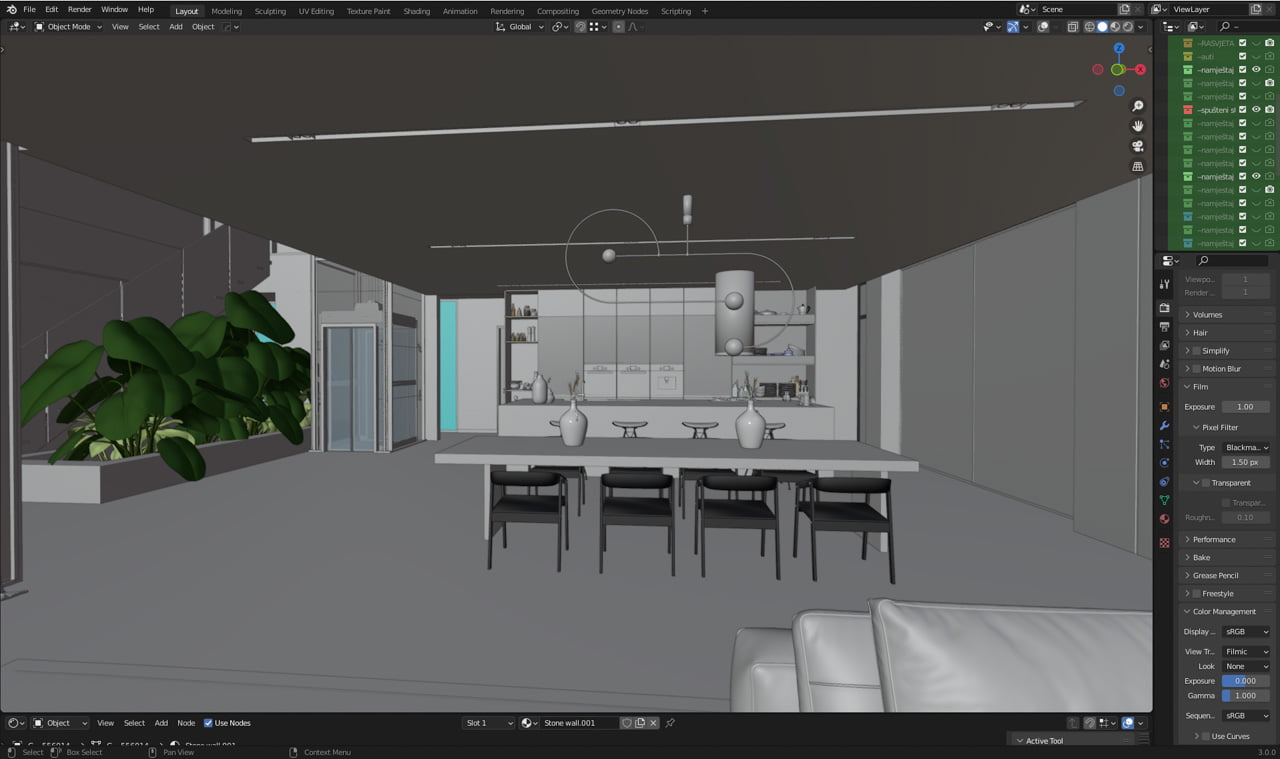
Task: Switch perspective/orthographic with grid icon
Action: point(1138,167)
